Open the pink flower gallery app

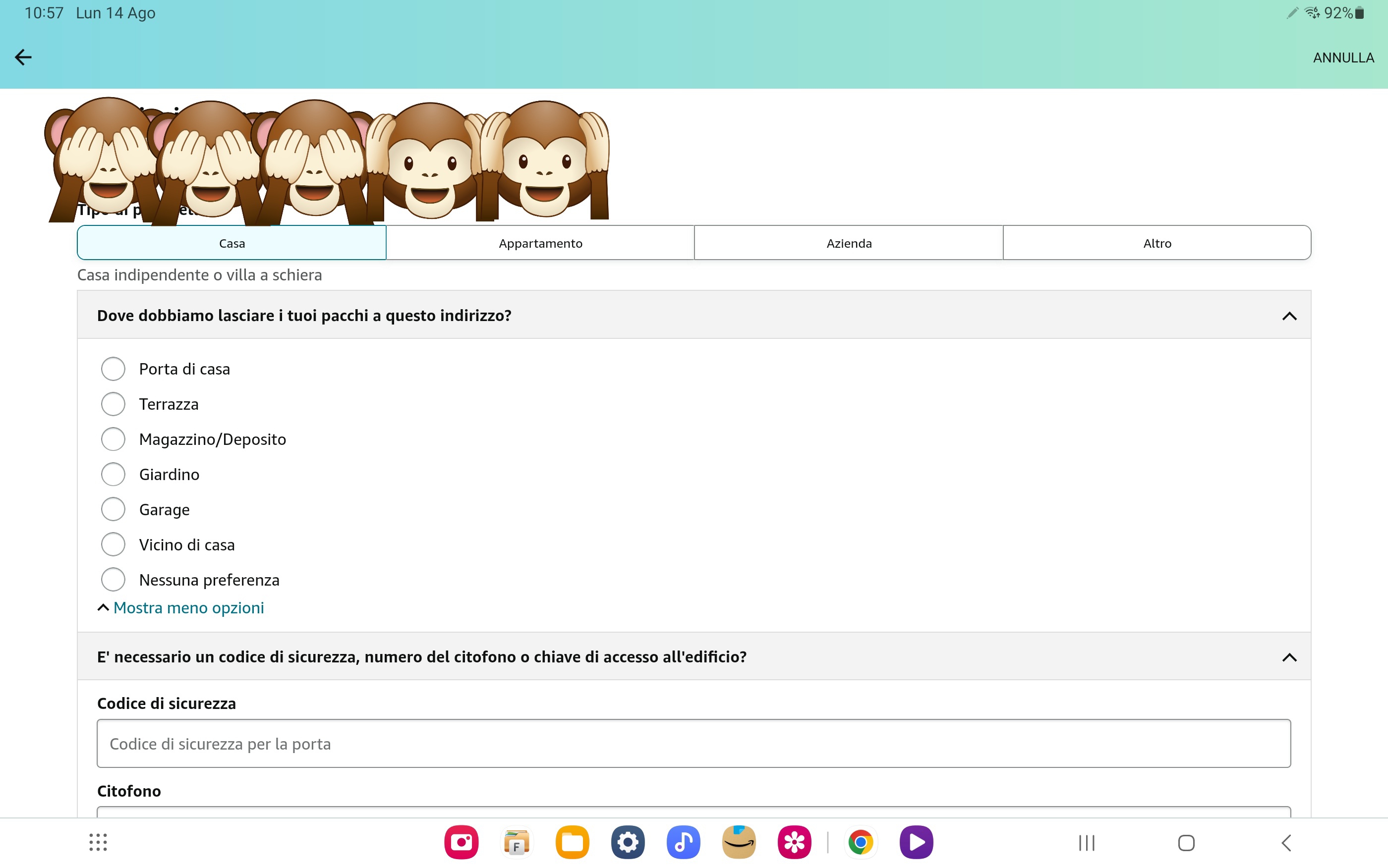click(794, 842)
